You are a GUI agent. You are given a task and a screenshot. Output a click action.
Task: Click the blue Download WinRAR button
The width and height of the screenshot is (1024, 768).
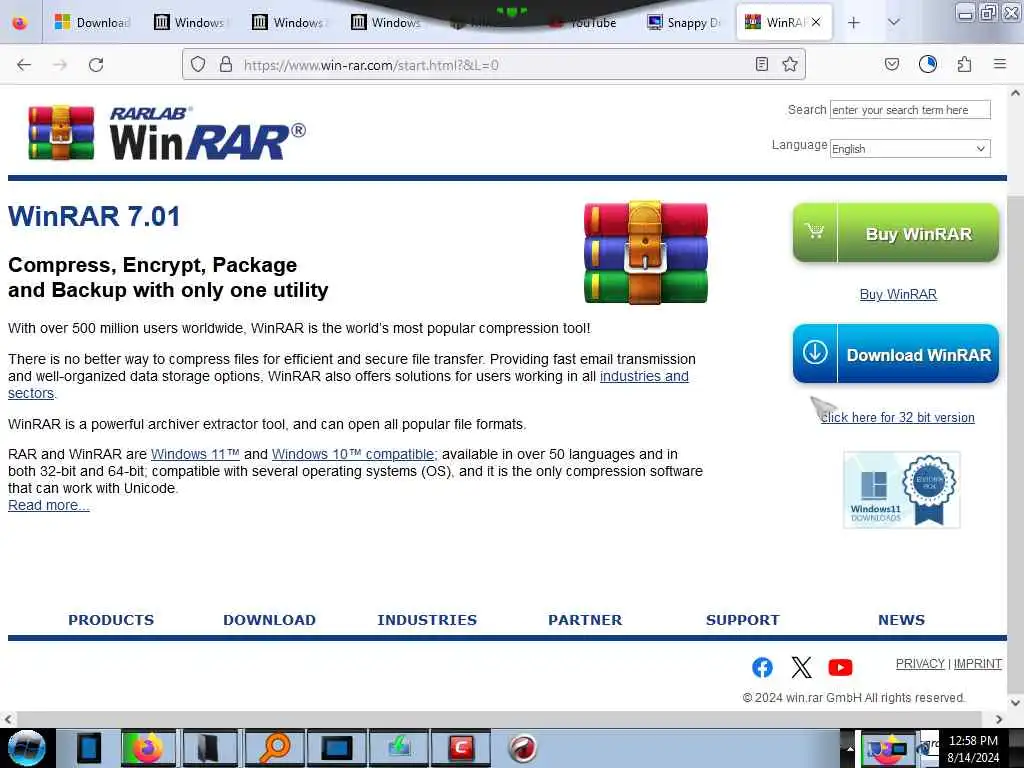pyautogui.click(x=895, y=354)
